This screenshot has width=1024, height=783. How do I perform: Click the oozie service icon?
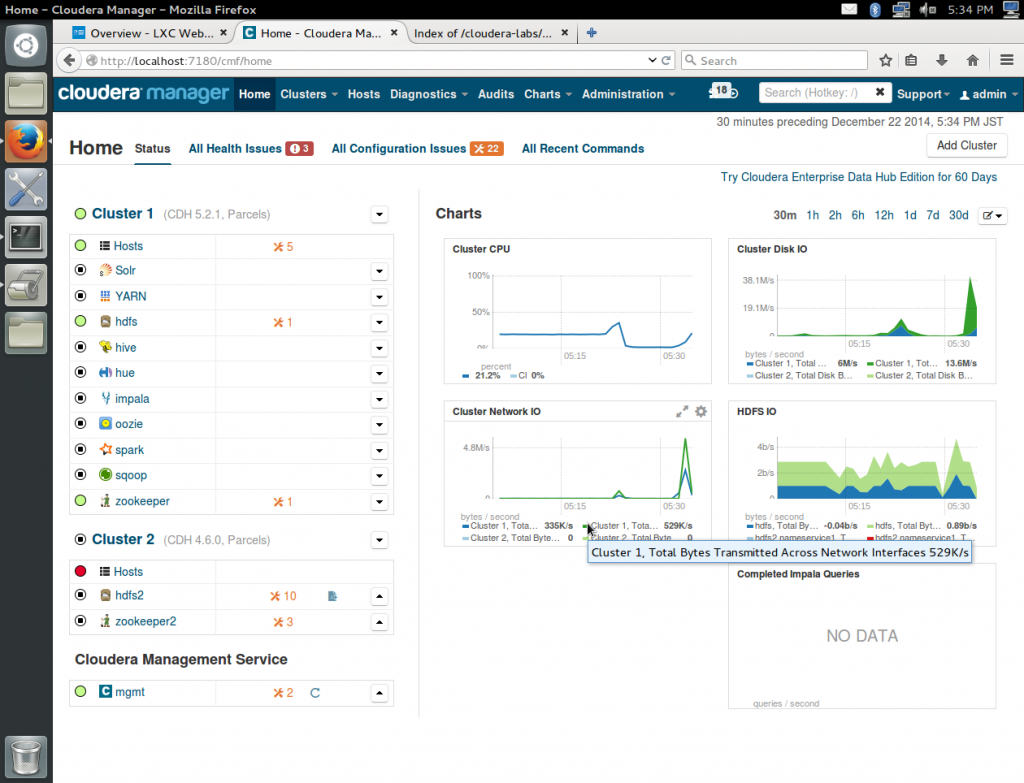105,423
